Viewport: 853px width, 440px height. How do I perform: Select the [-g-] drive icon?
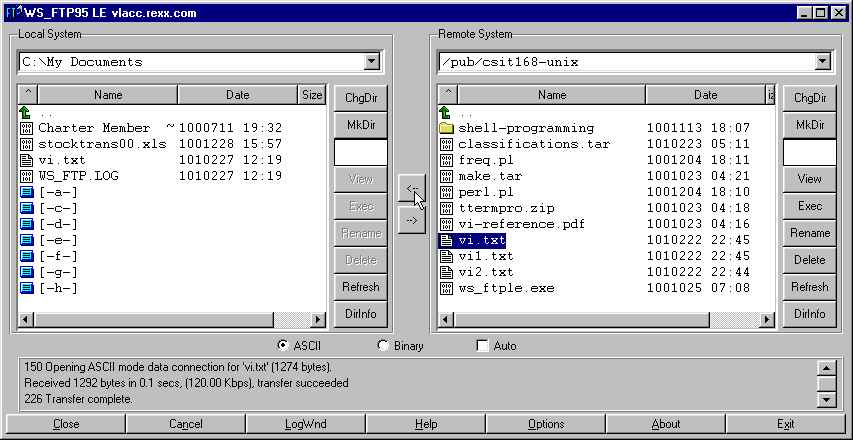pos(26,272)
